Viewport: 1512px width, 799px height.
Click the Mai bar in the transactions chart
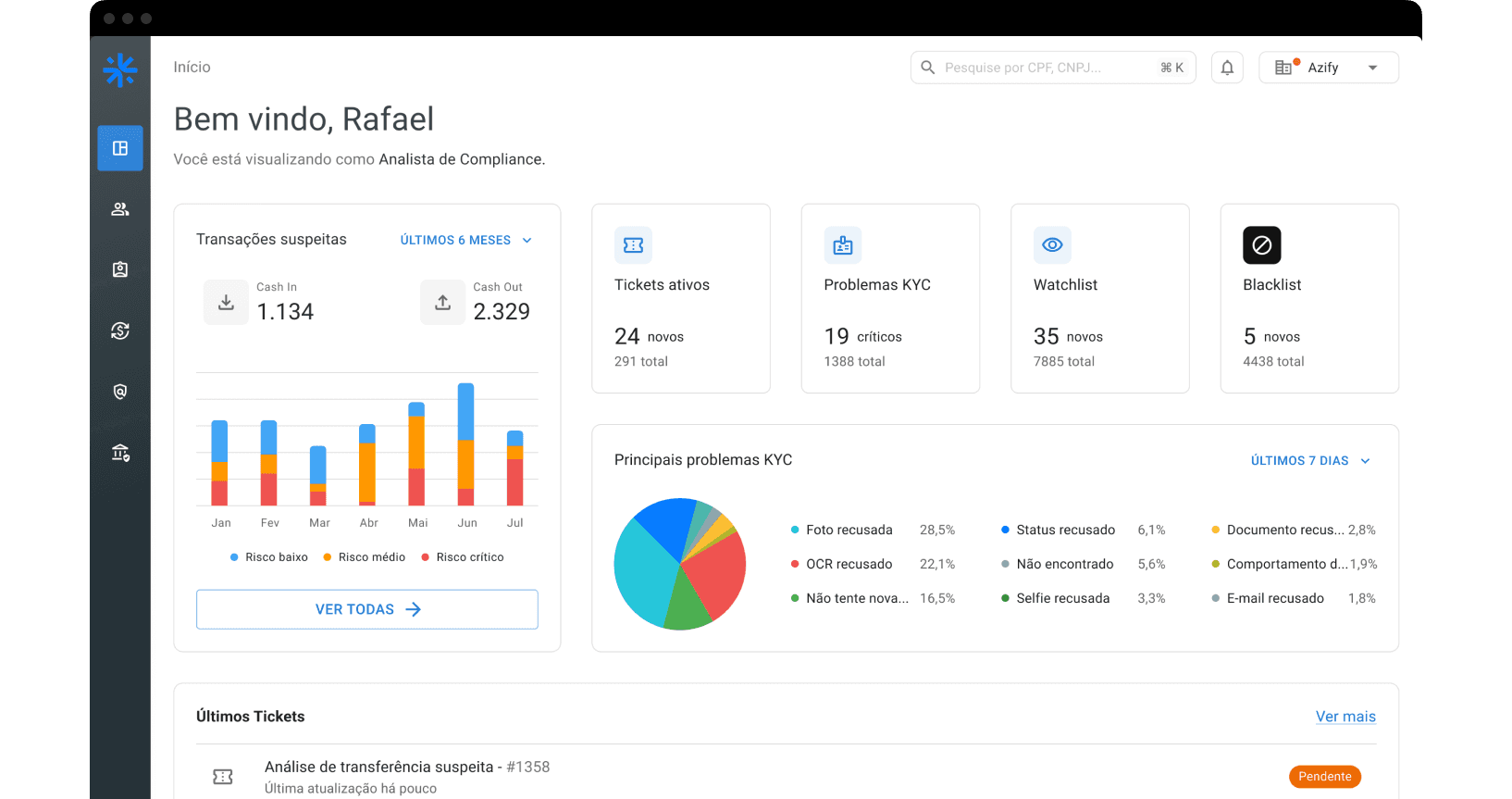pos(416,454)
